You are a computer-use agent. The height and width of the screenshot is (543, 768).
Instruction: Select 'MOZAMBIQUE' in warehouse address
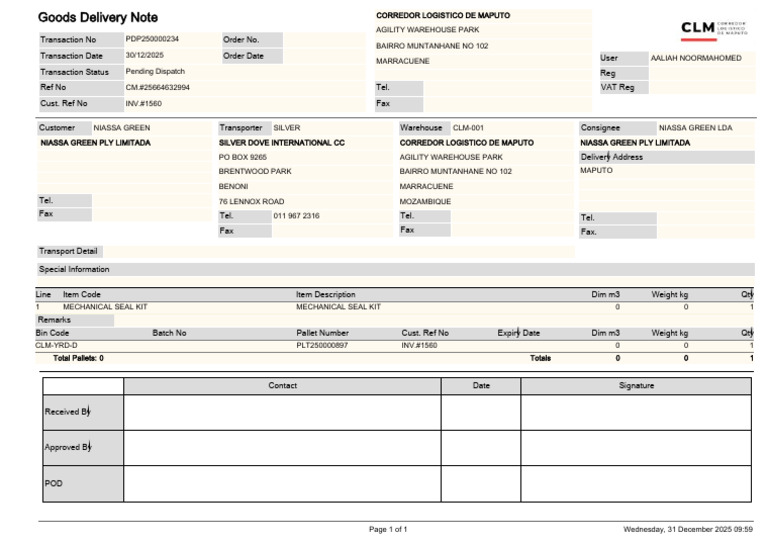[x=425, y=201]
